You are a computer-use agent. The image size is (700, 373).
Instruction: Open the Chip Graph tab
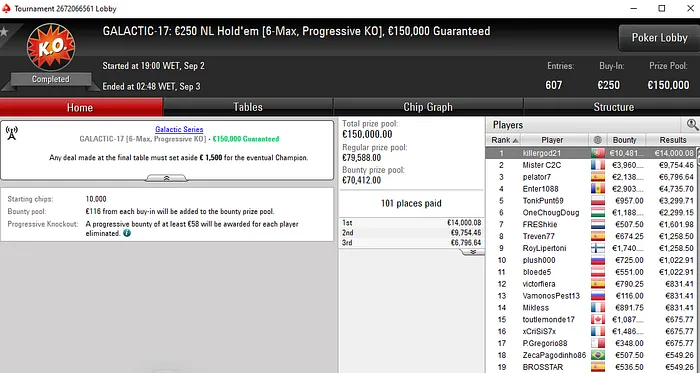pyautogui.click(x=428, y=107)
